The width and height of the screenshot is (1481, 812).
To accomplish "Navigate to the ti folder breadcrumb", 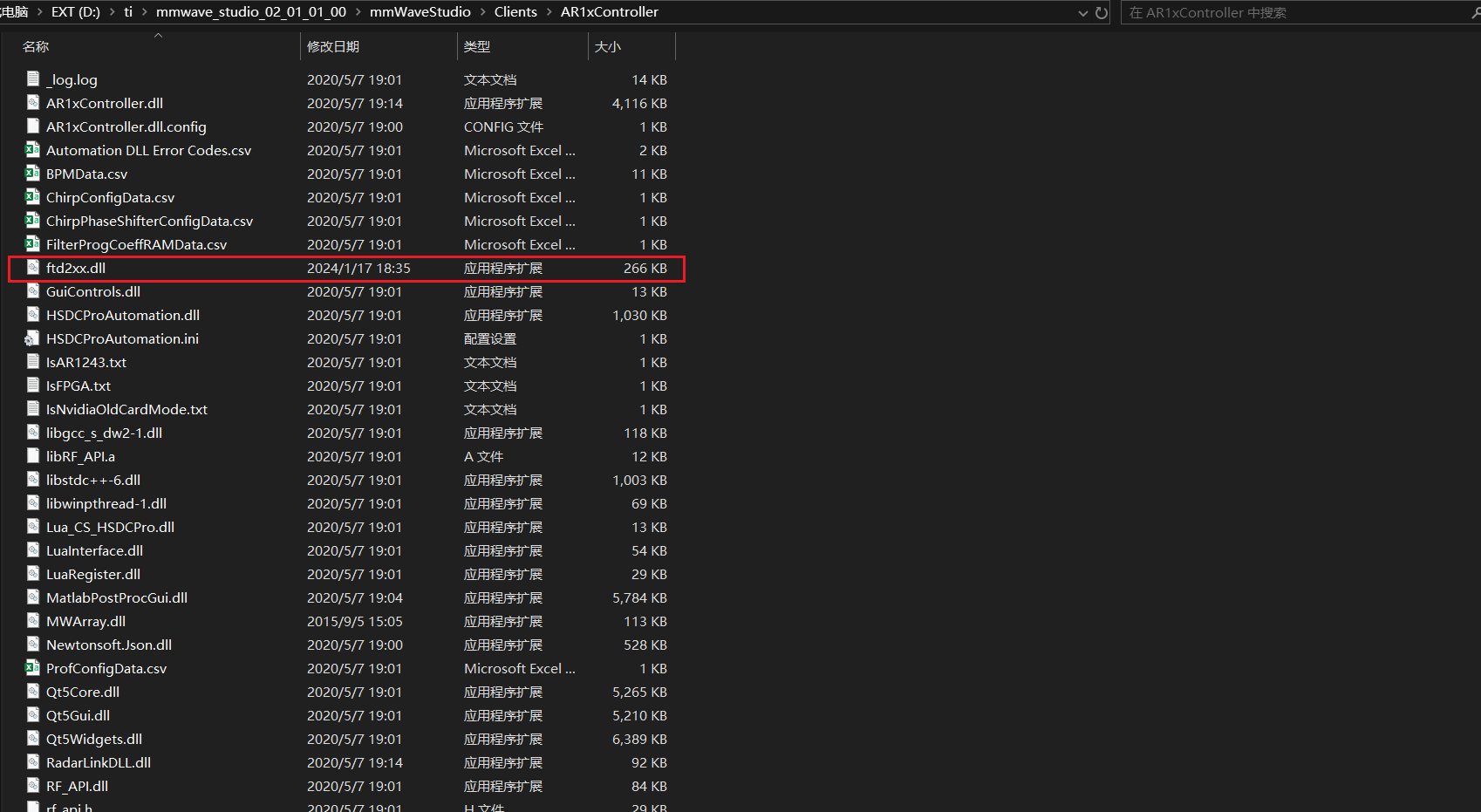I will tap(128, 12).
